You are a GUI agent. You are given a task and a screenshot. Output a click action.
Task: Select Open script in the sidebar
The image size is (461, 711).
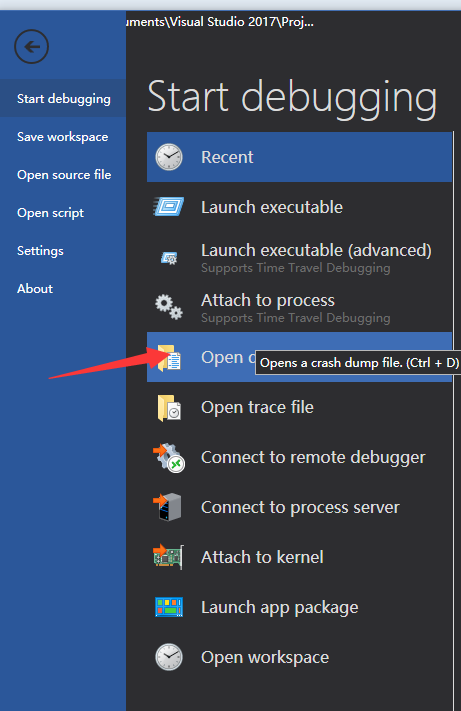coord(50,213)
